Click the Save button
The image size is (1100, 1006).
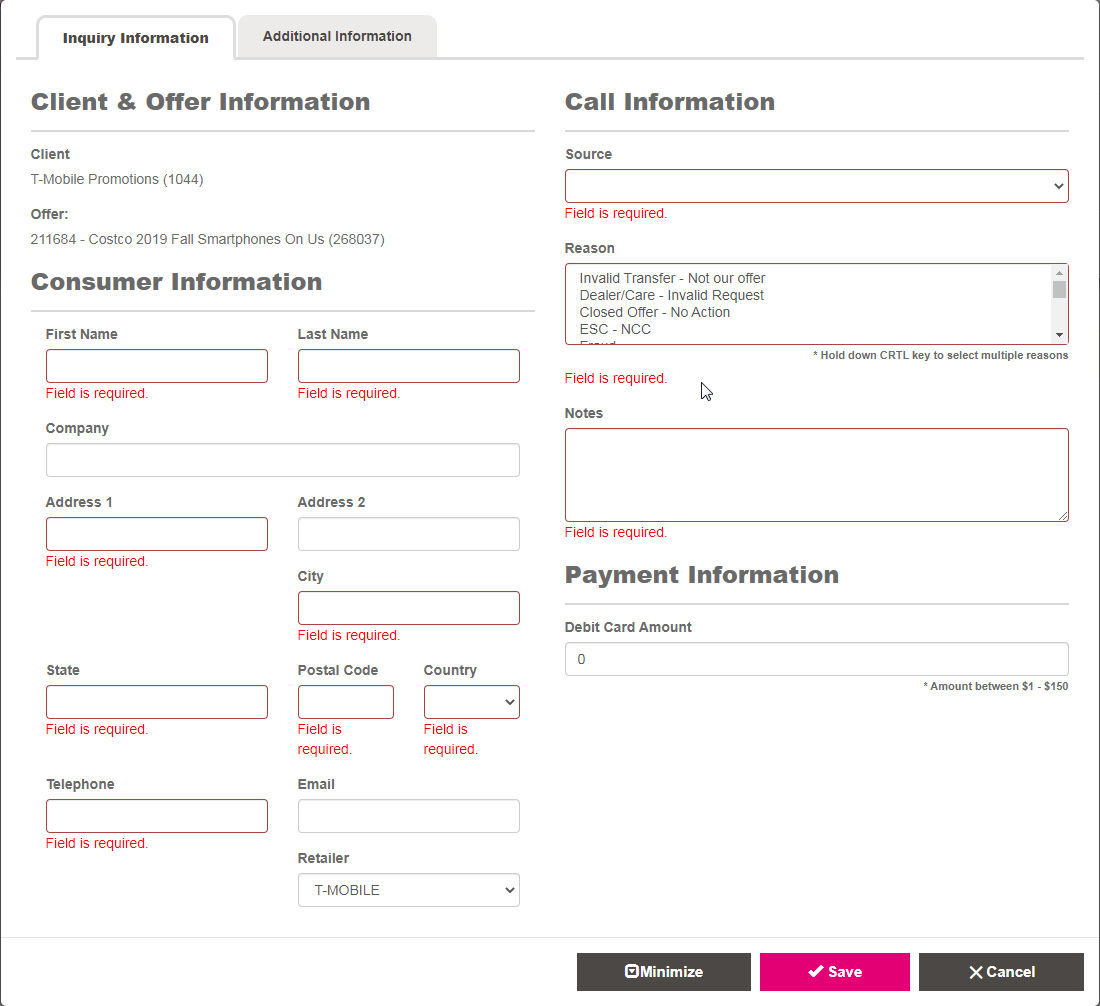[834, 972]
